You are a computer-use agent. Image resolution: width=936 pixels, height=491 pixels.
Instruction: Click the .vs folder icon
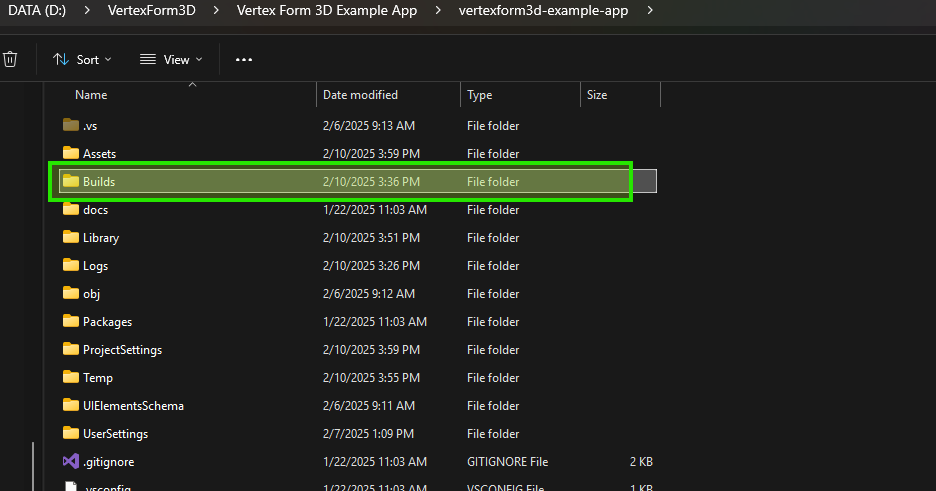coord(70,126)
